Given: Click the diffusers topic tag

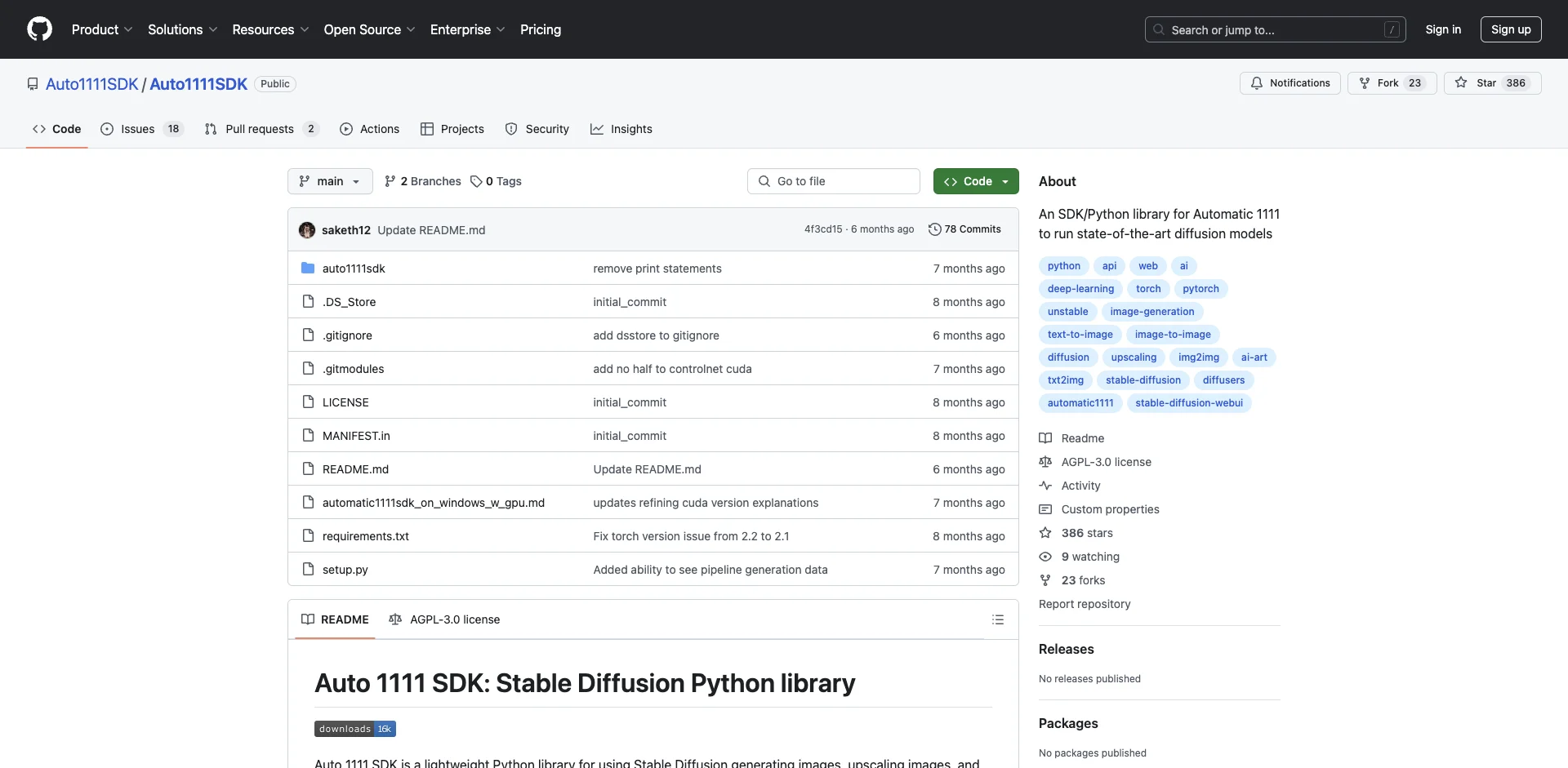Looking at the screenshot, I should 1223,380.
